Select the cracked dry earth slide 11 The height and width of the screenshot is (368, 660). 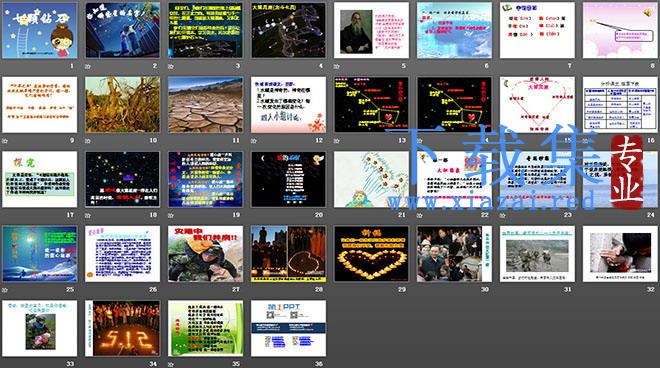(x=205, y=105)
